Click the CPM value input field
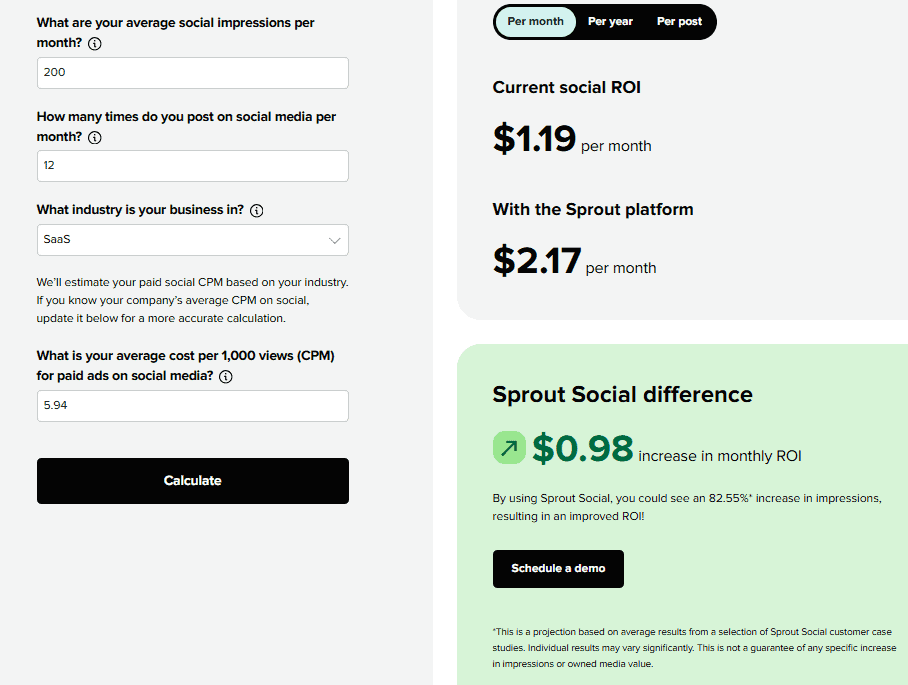The image size is (908, 685). click(192, 406)
